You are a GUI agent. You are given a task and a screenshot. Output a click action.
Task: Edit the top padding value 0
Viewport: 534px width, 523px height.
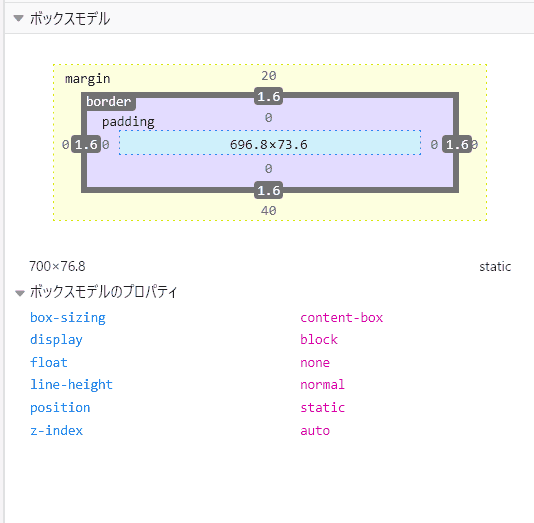click(x=269, y=118)
